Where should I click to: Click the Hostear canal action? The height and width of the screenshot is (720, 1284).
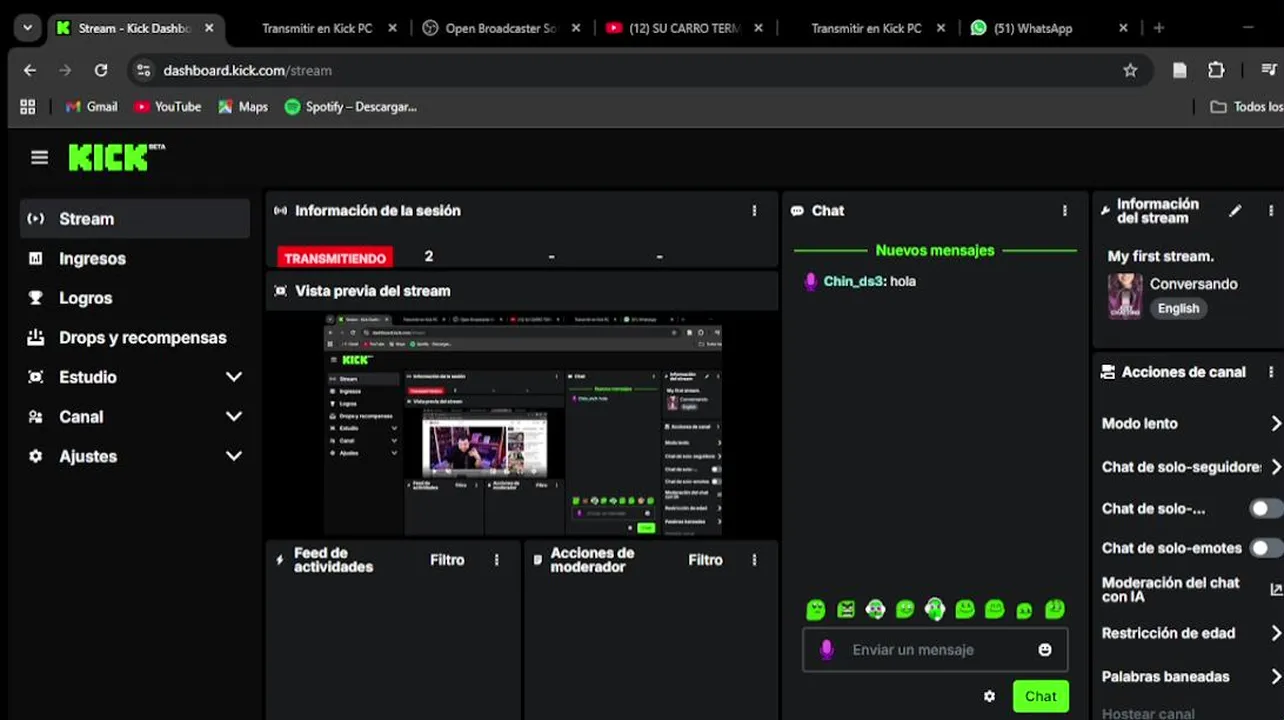pos(1148,714)
